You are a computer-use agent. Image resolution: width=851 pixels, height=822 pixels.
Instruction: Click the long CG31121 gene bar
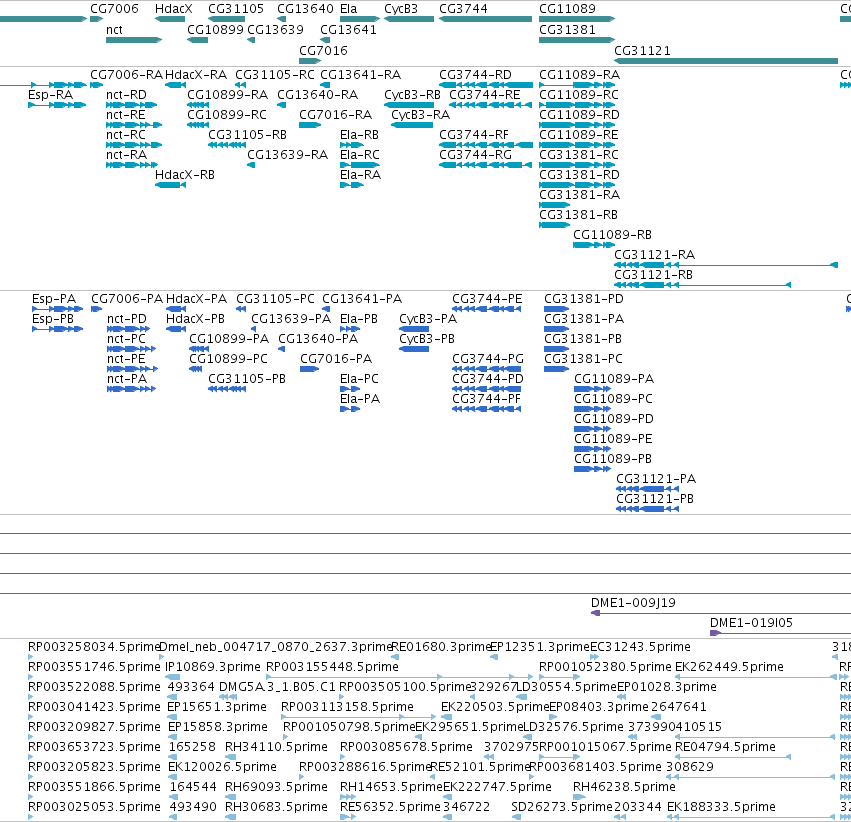point(726,61)
